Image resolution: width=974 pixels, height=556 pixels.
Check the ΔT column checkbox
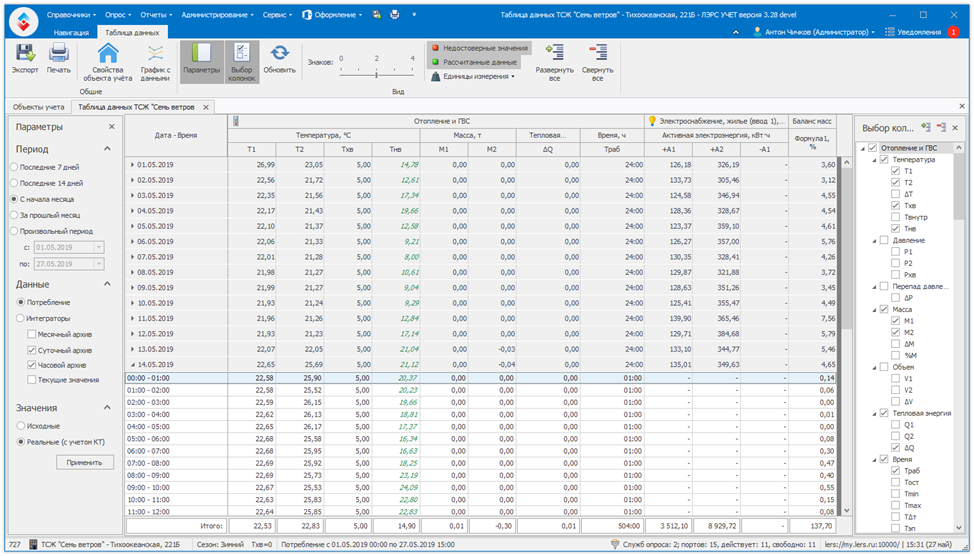click(895, 194)
